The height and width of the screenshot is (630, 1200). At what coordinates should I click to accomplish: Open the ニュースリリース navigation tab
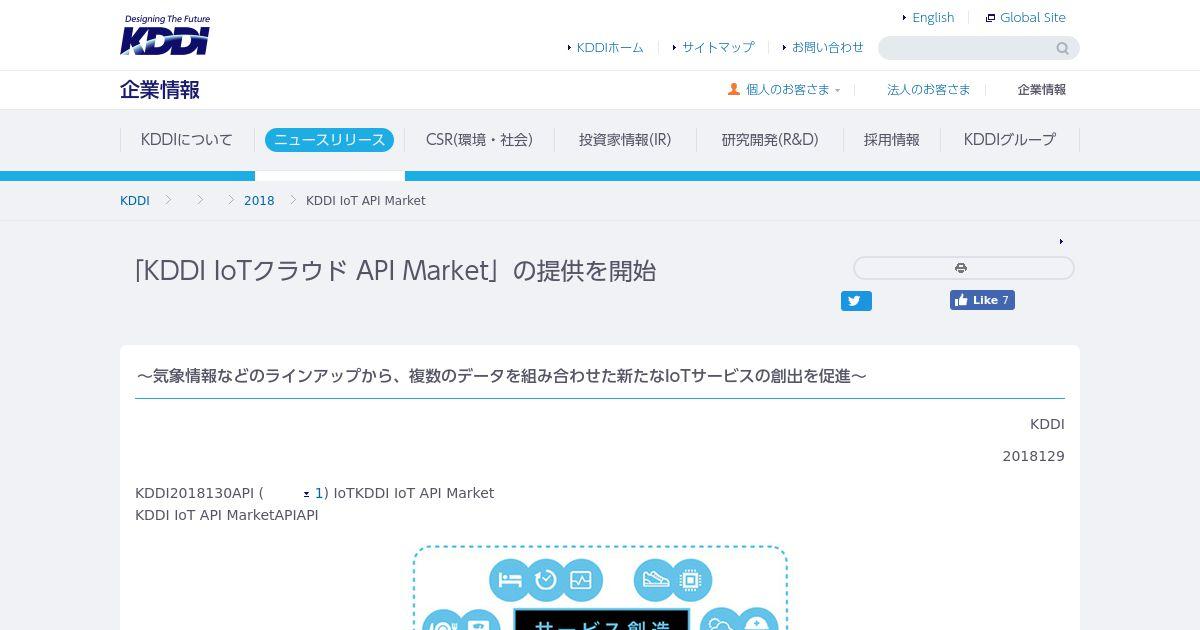pyautogui.click(x=329, y=140)
